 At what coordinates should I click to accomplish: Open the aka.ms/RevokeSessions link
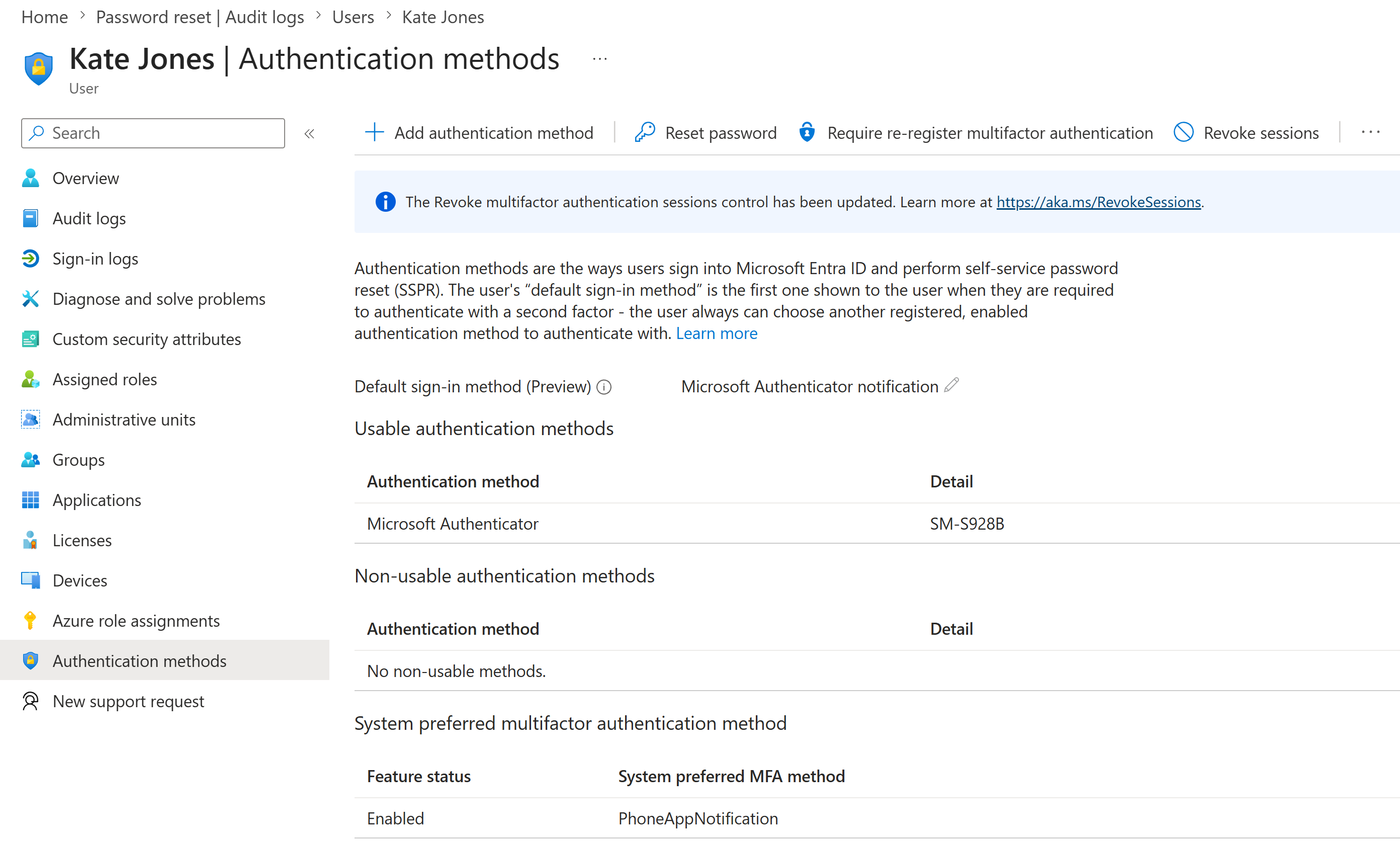point(1099,202)
